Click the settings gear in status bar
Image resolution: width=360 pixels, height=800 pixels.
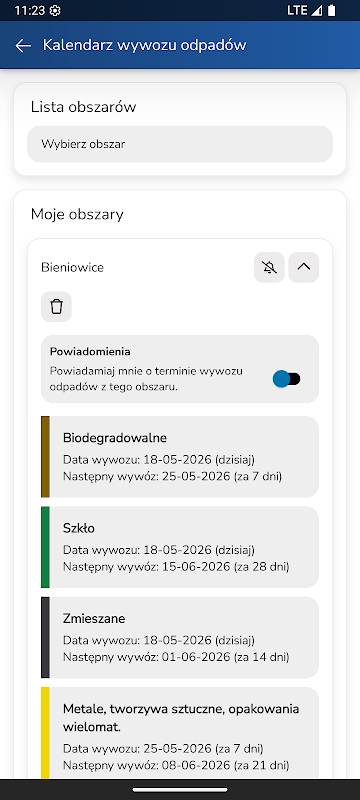pos(55,11)
